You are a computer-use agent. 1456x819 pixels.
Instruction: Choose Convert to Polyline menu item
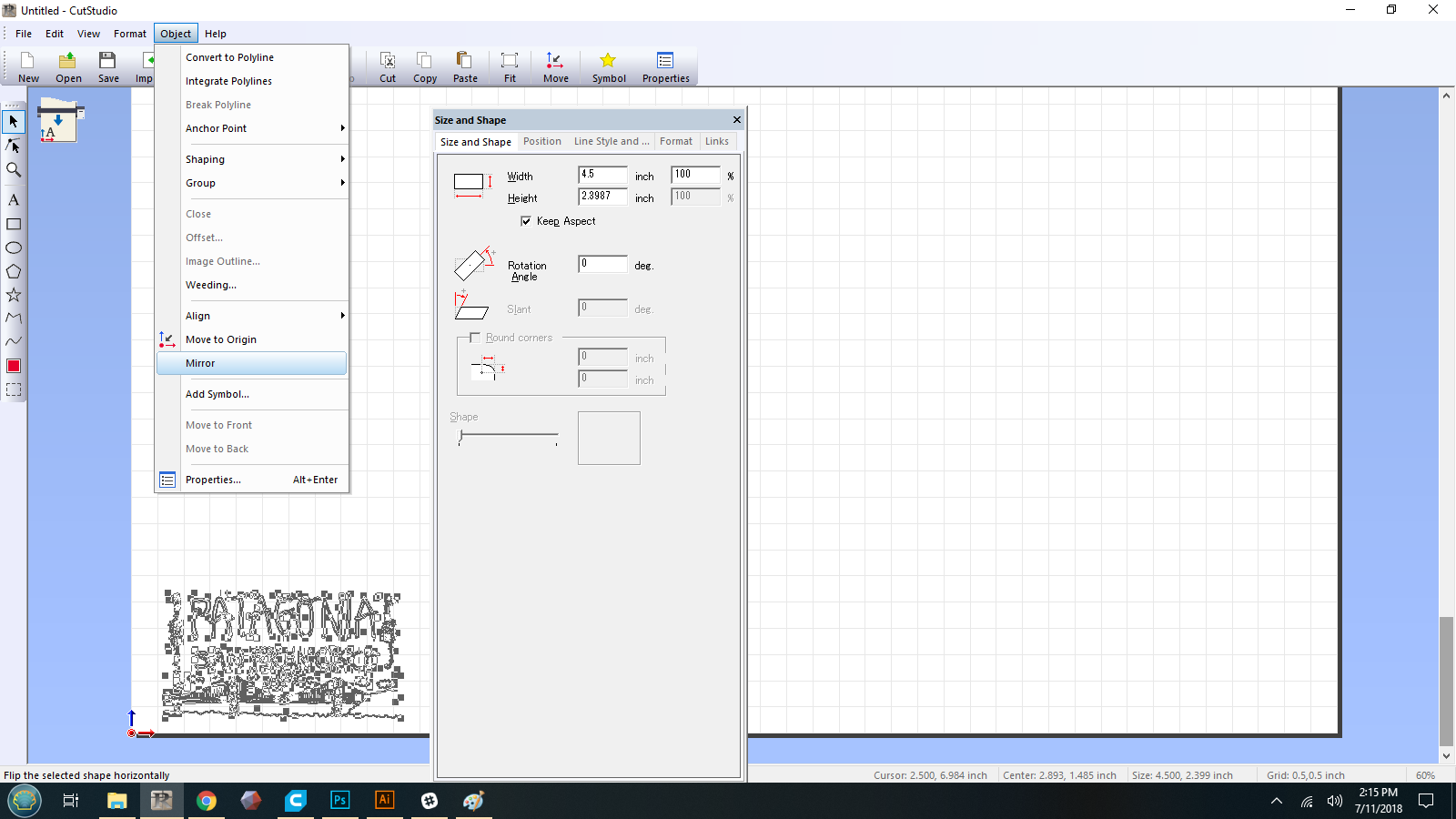tap(252, 57)
